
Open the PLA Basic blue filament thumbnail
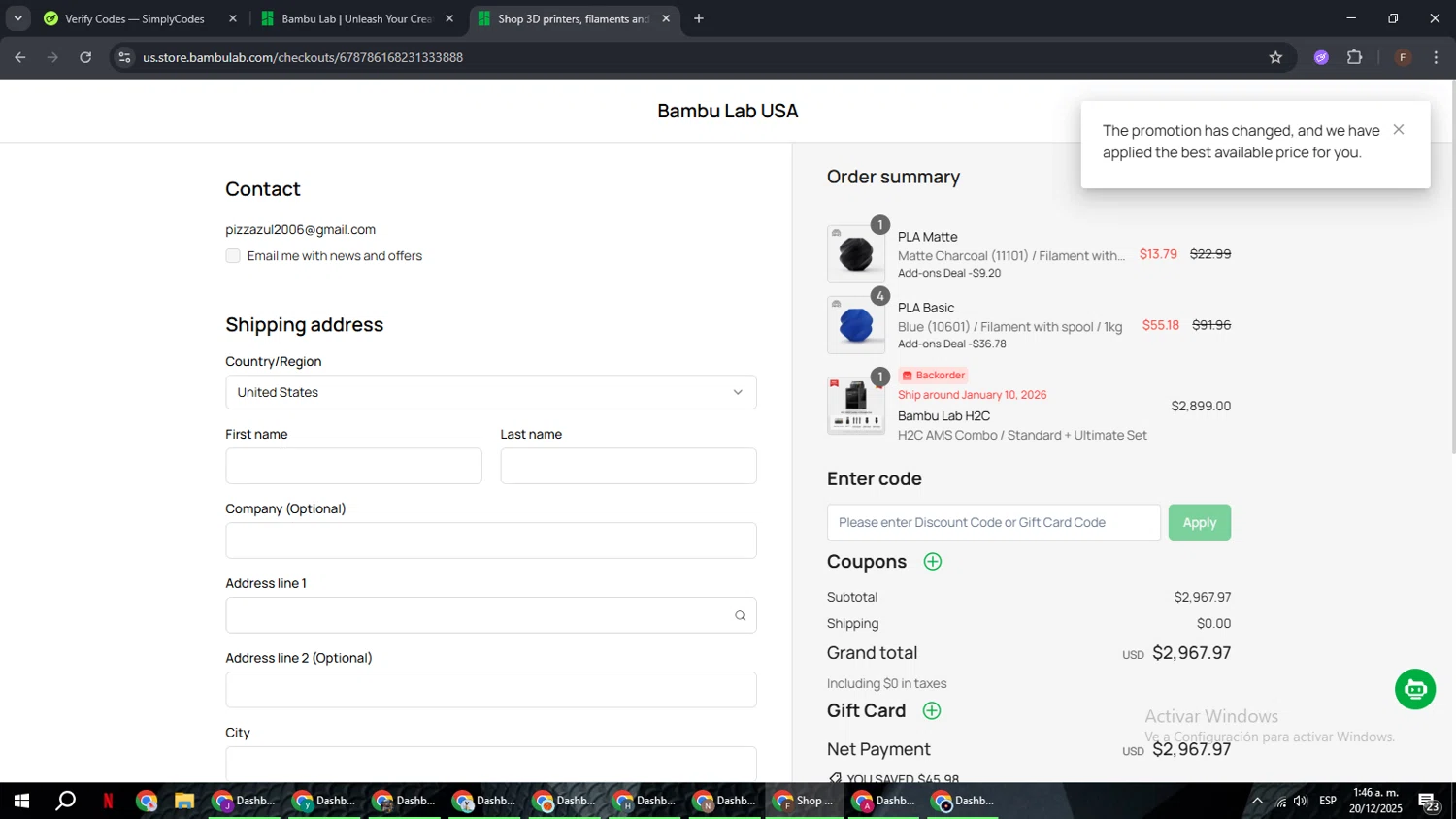pyautogui.click(x=855, y=325)
